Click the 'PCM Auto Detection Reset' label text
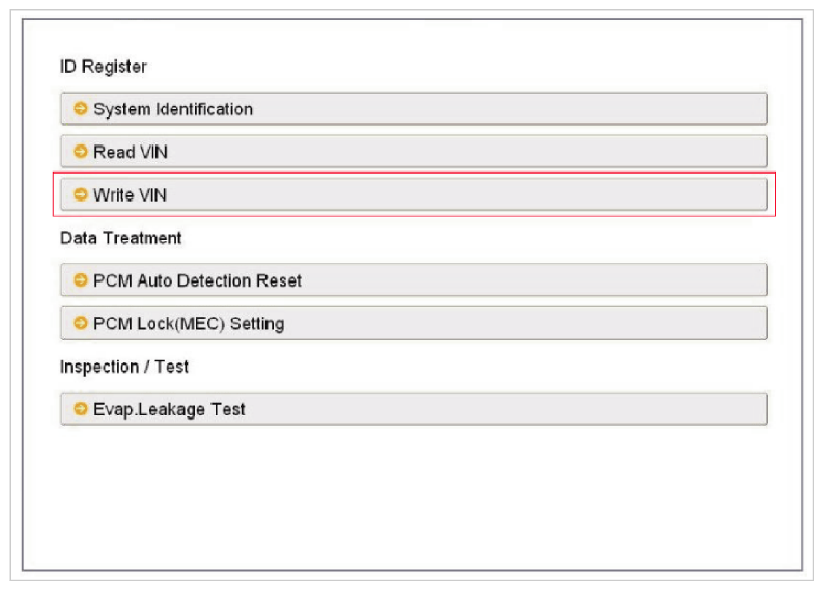Image resolution: width=823 pixels, height=590 pixels. pos(197,281)
